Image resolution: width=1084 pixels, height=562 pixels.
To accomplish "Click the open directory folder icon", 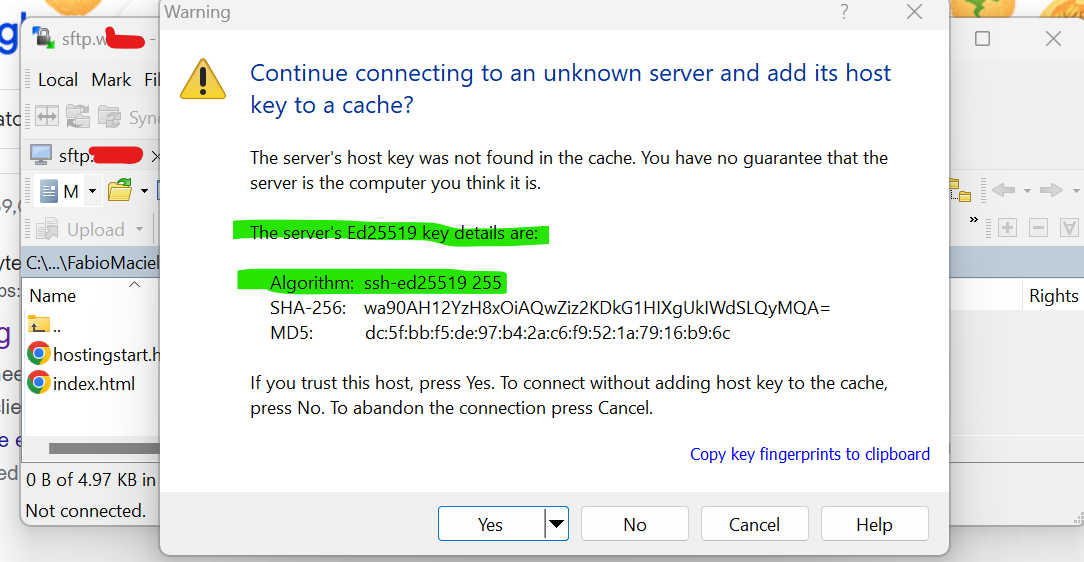I will tap(120, 190).
